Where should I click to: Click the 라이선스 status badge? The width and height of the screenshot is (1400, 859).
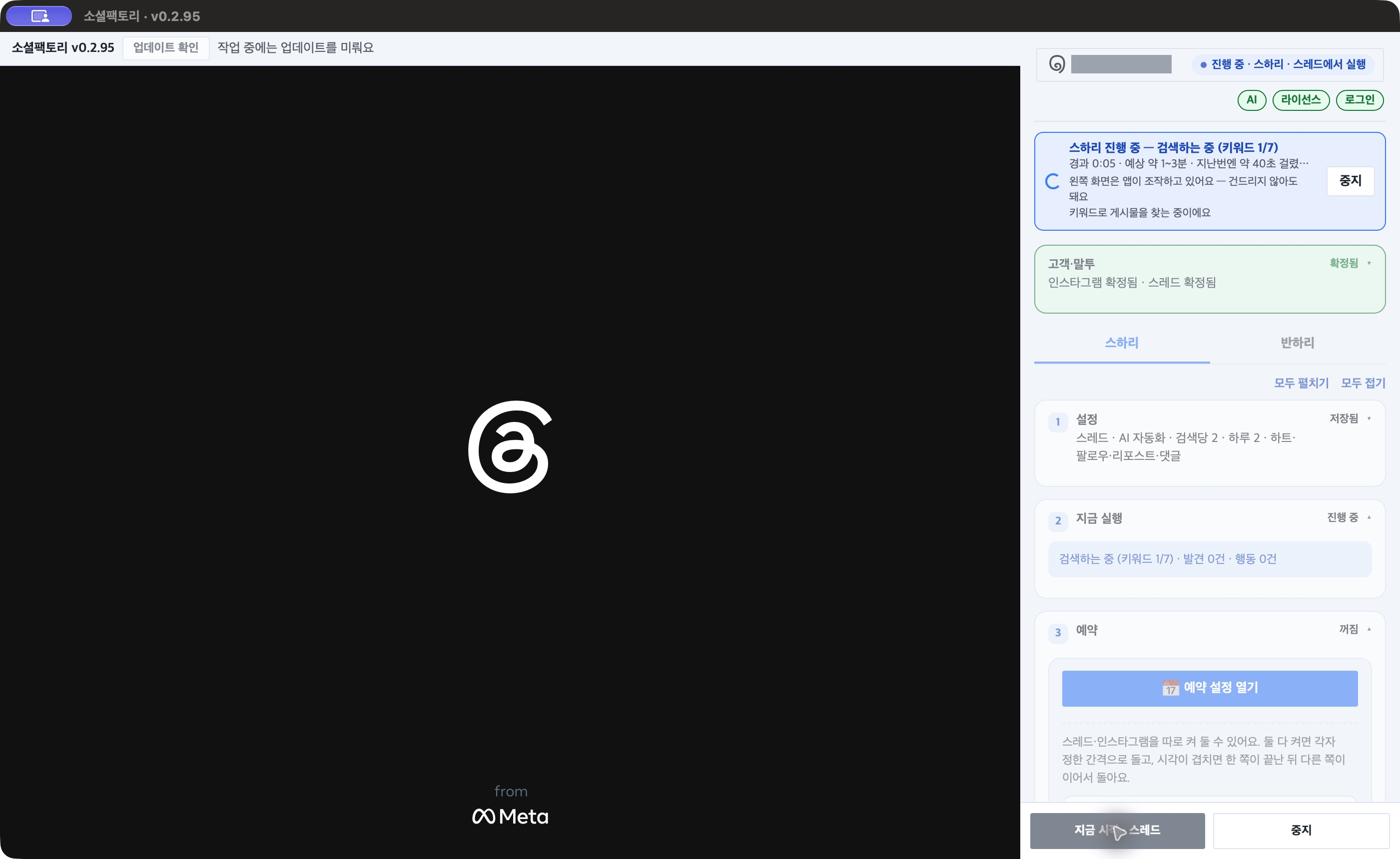pyautogui.click(x=1301, y=100)
